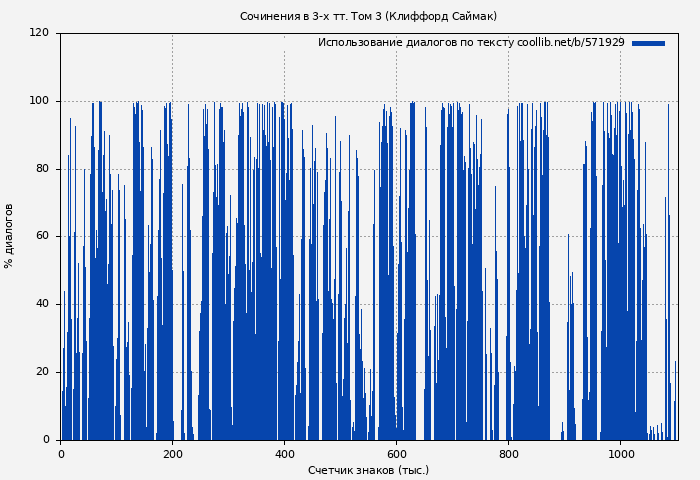Click the x-axis tick label 1000
700x480 pixels.
tap(620, 453)
